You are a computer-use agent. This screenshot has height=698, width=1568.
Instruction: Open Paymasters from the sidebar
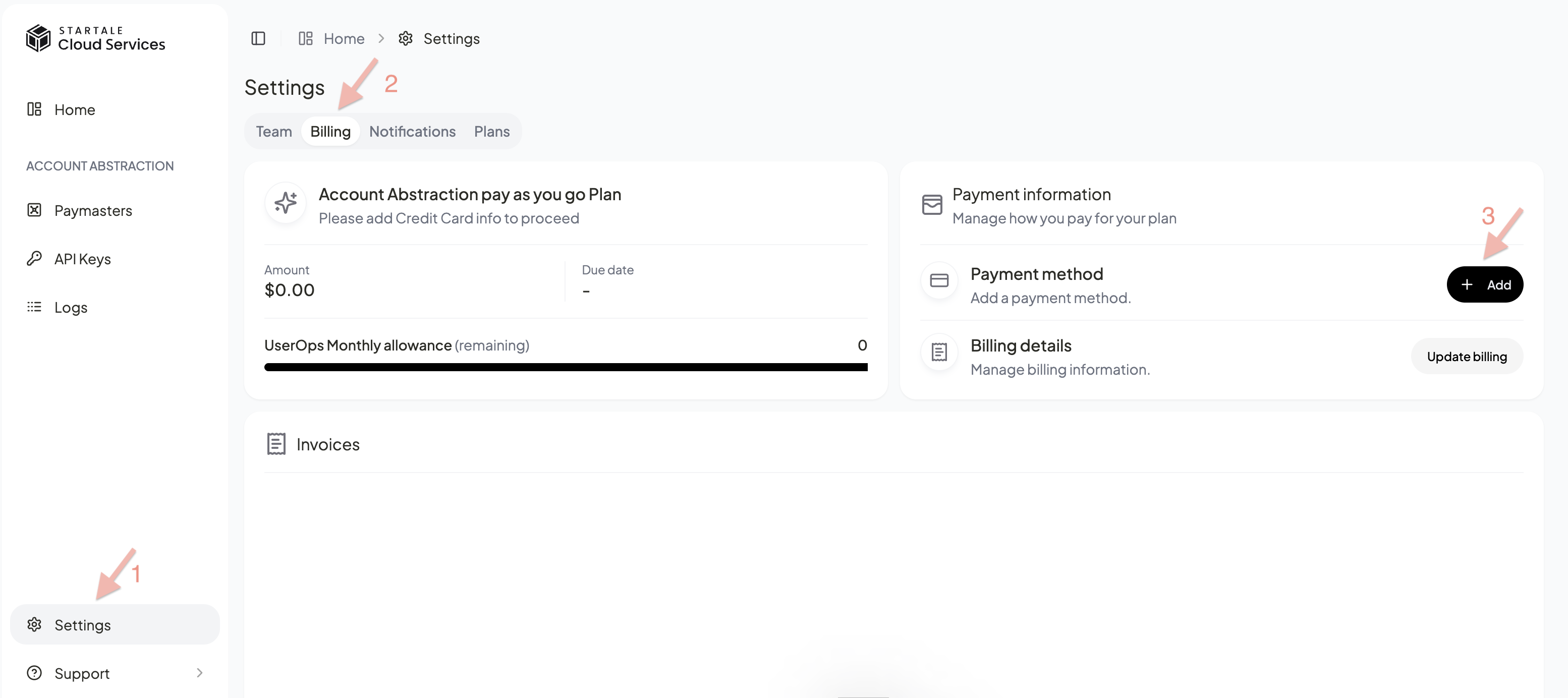[x=92, y=210]
